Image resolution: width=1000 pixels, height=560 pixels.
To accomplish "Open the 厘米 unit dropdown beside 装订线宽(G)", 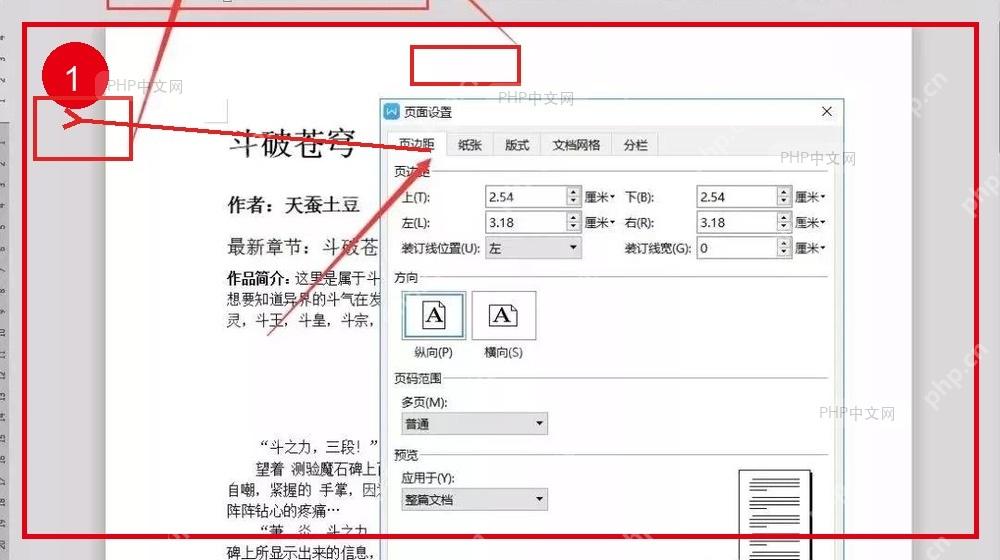I will tap(810, 248).
